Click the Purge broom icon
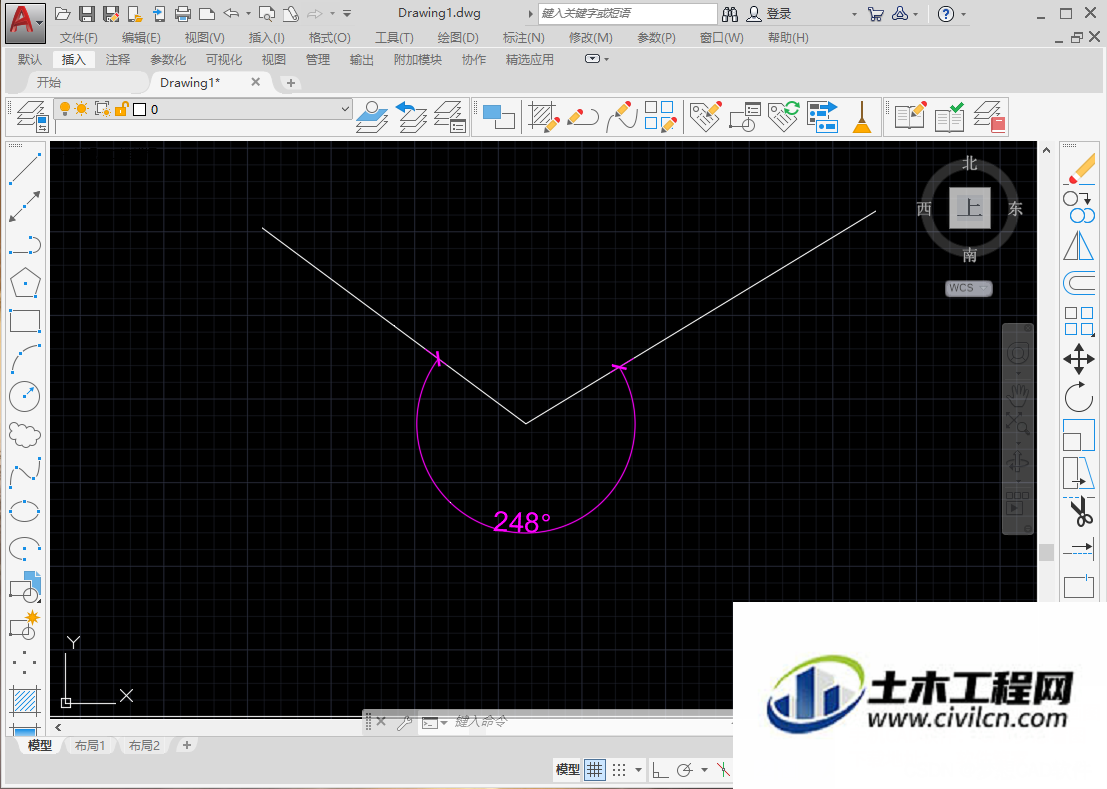Screen dimensions: 1107x789 (861, 116)
